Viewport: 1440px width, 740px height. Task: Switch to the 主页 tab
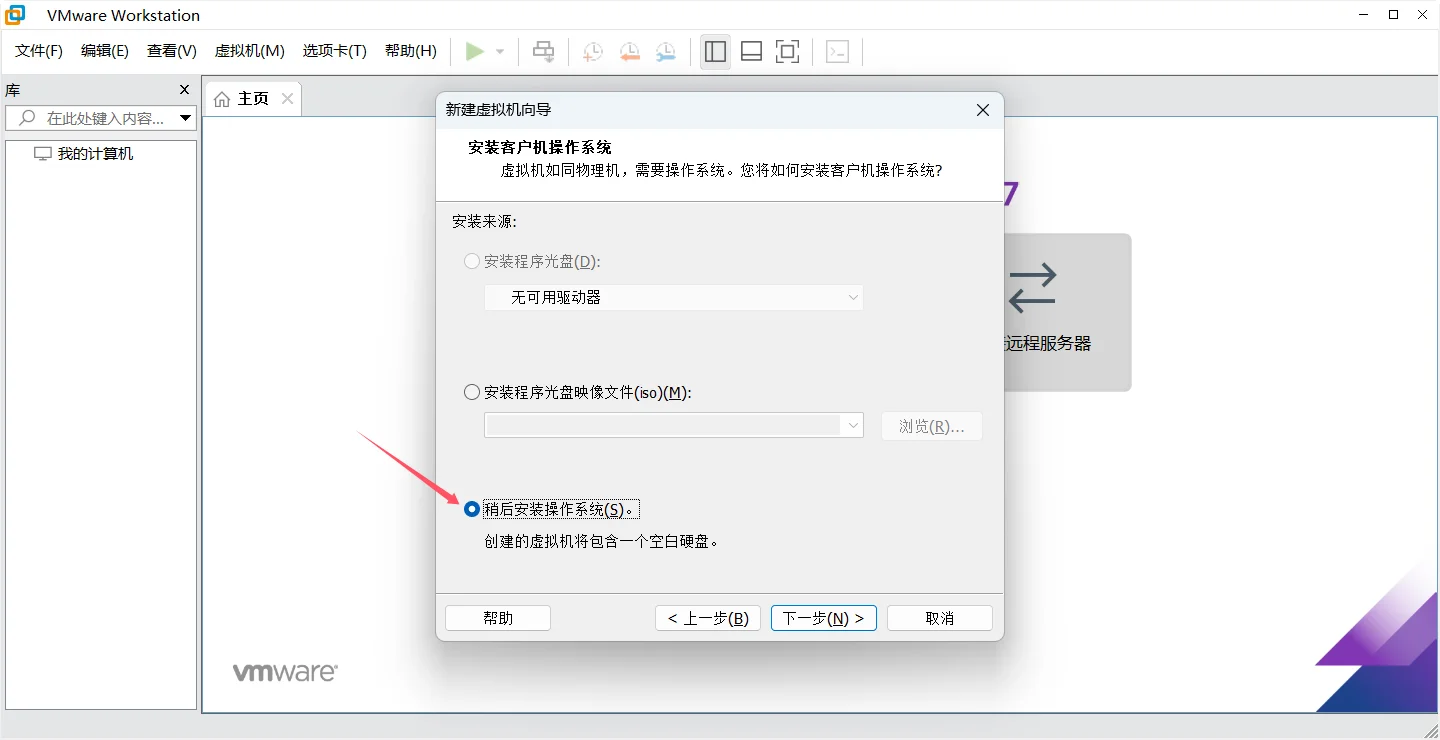(252, 98)
